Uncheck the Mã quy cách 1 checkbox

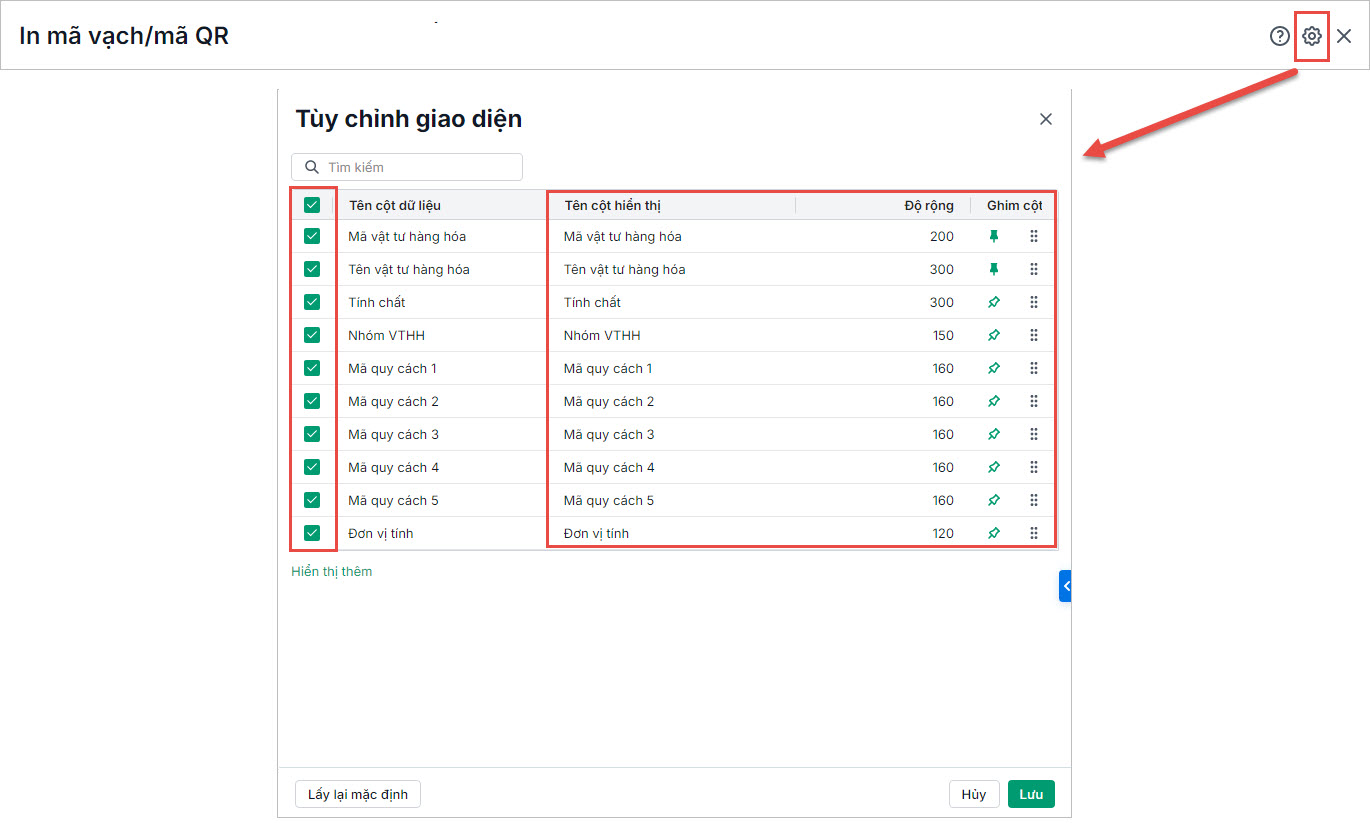tap(312, 368)
